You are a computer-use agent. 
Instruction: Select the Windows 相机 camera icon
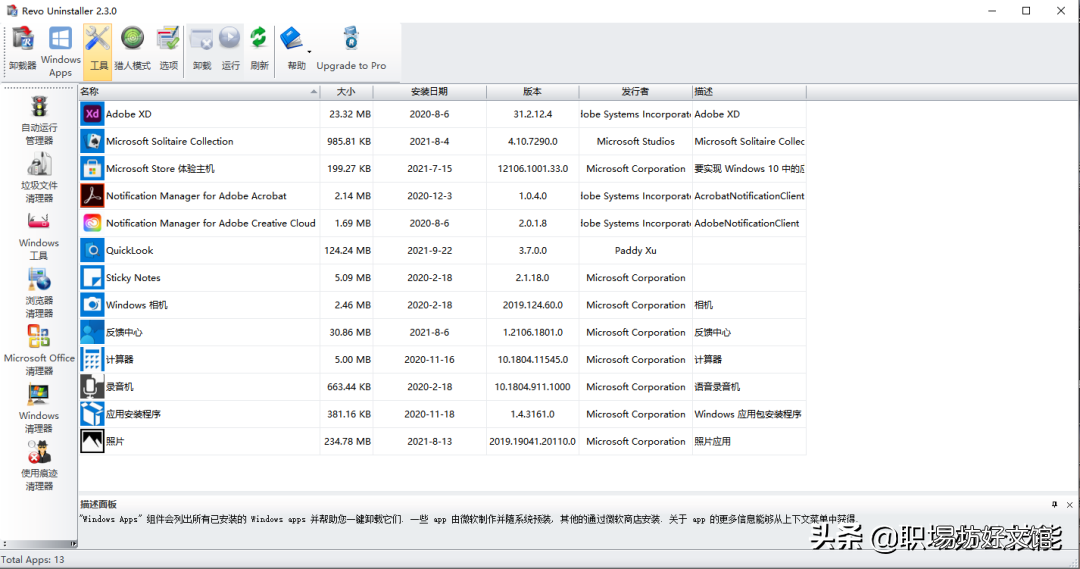(x=92, y=304)
